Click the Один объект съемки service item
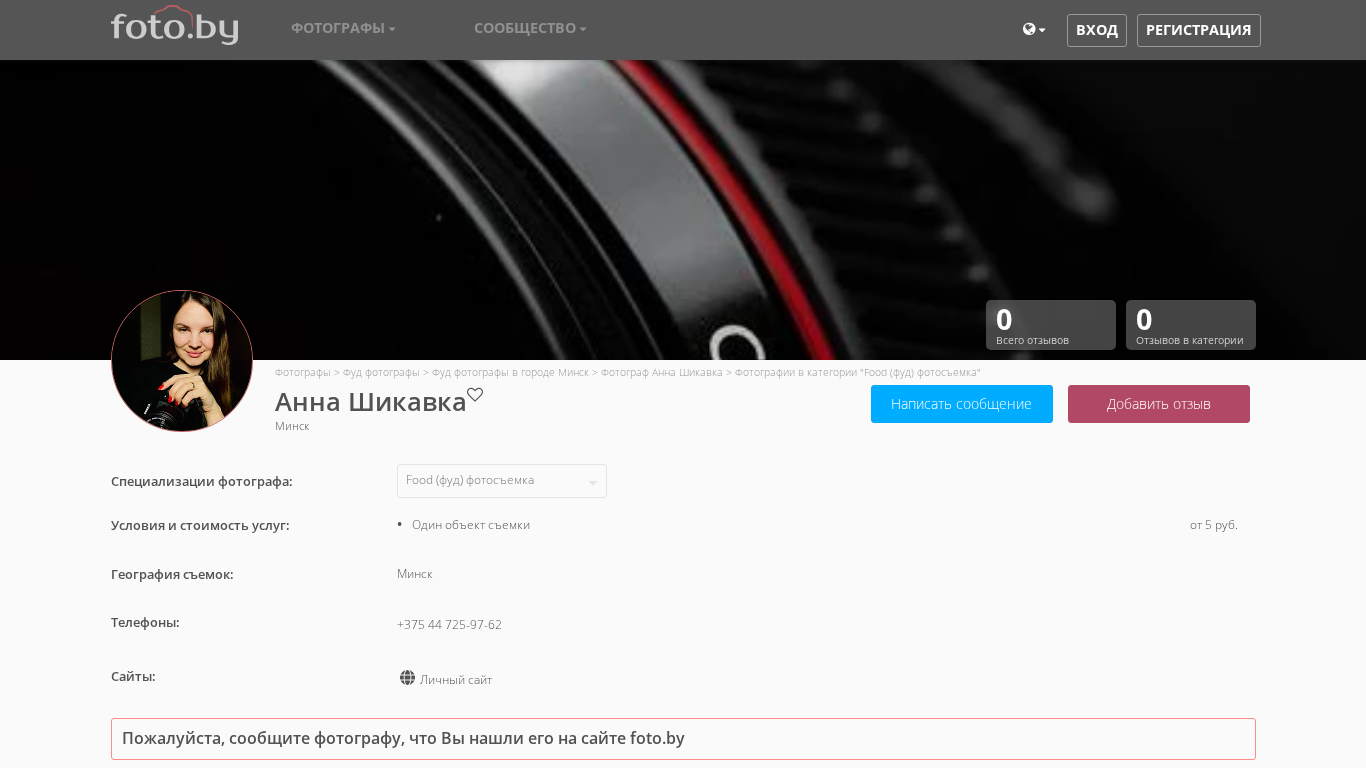This screenshot has width=1366, height=768. pos(471,525)
